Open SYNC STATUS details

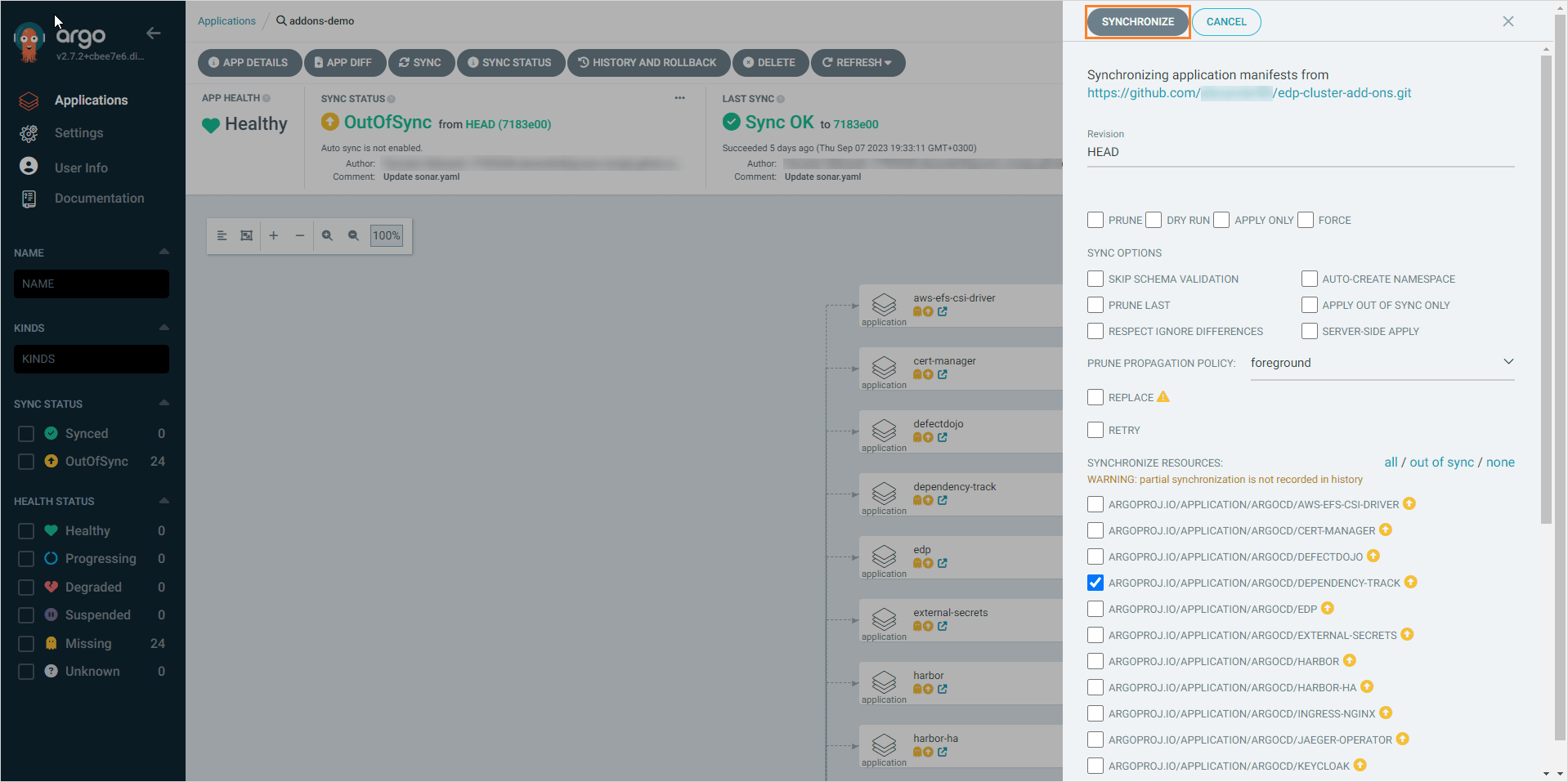click(510, 63)
